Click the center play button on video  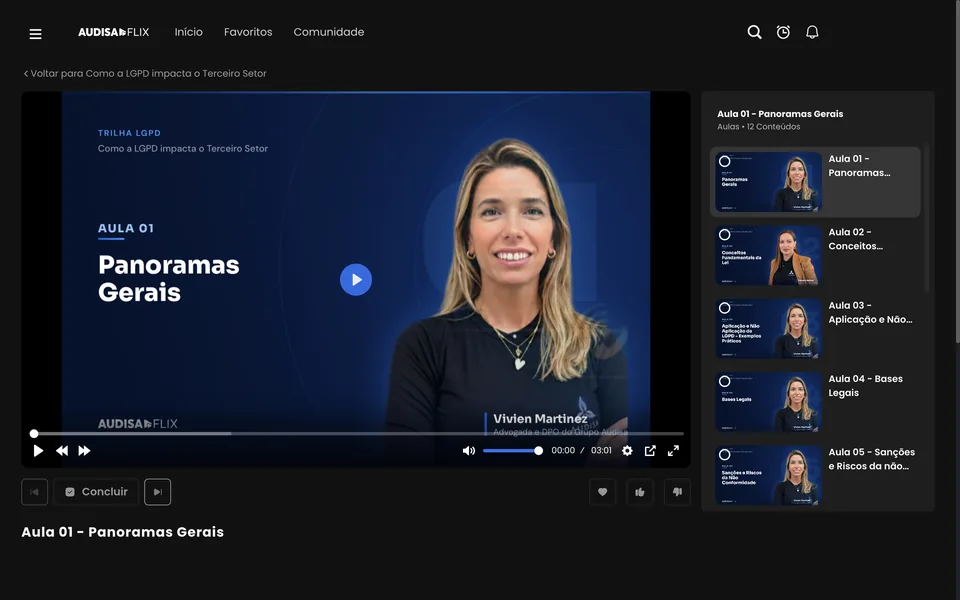pyautogui.click(x=356, y=280)
